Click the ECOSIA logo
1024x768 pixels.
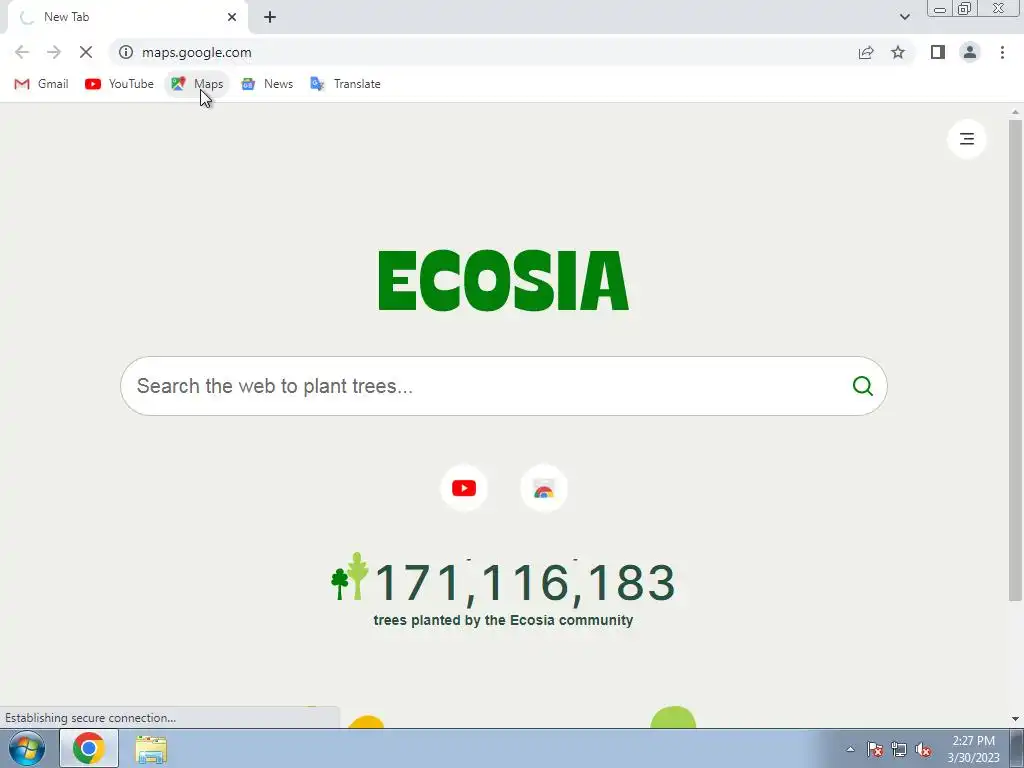pyautogui.click(x=504, y=280)
